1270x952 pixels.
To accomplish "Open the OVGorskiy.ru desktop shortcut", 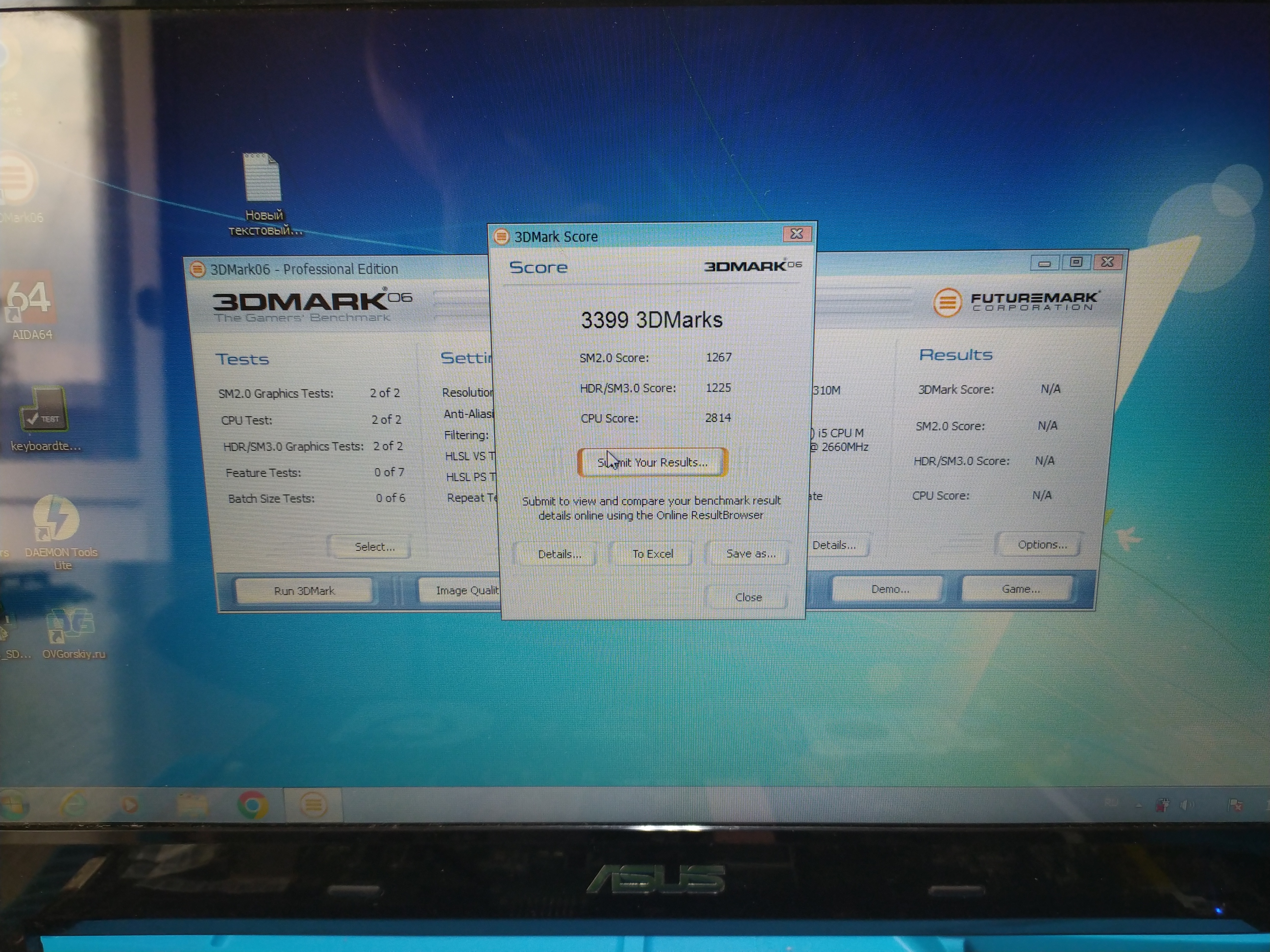I will (73, 634).
